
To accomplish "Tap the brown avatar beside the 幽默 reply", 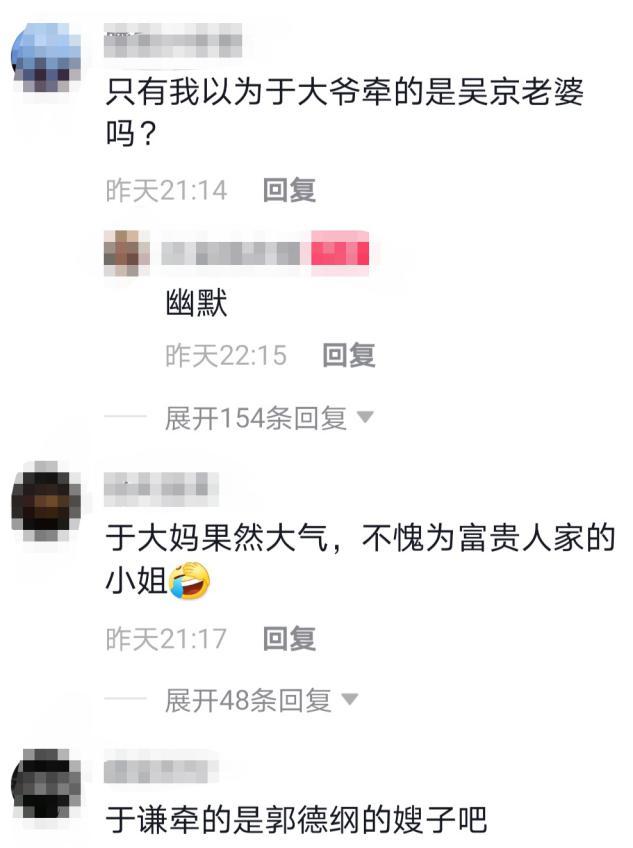I will [x=127, y=253].
